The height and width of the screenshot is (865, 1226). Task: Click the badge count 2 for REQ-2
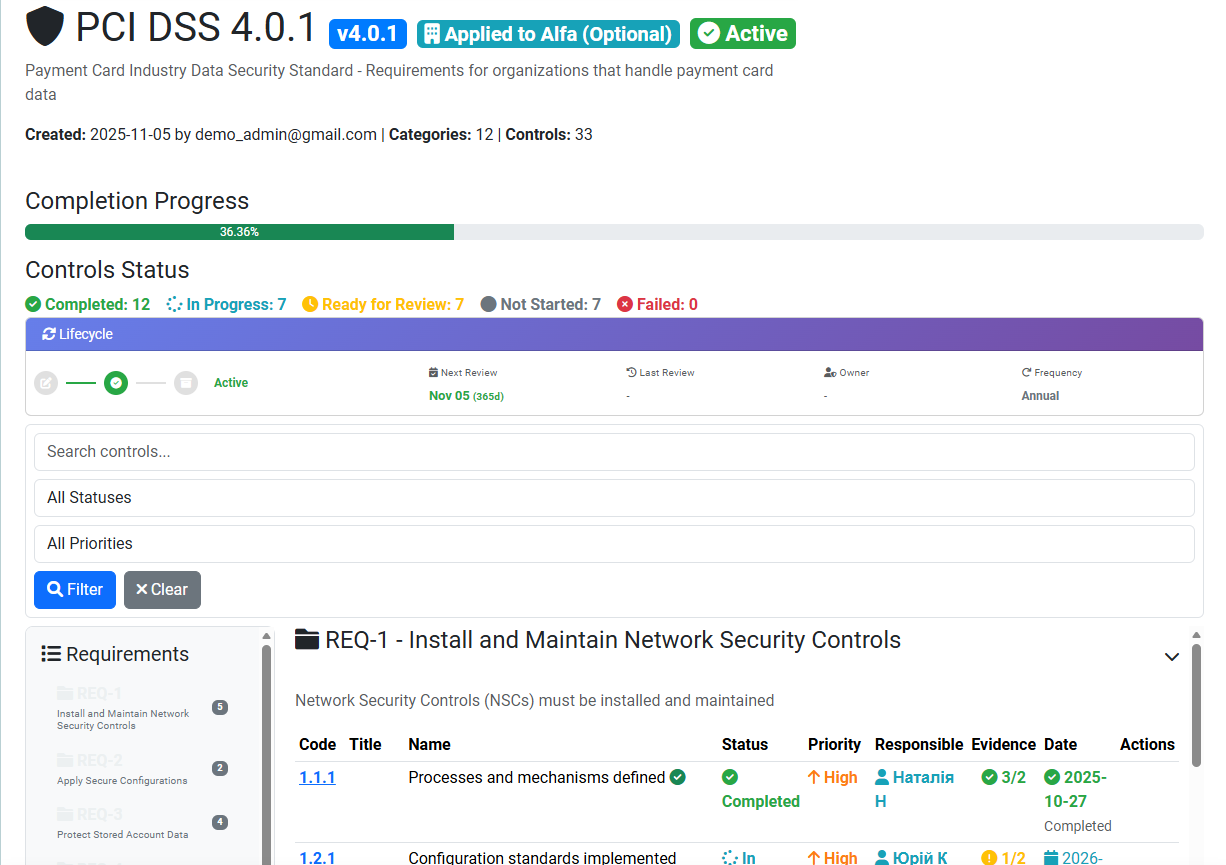click(x=220, y=768)
